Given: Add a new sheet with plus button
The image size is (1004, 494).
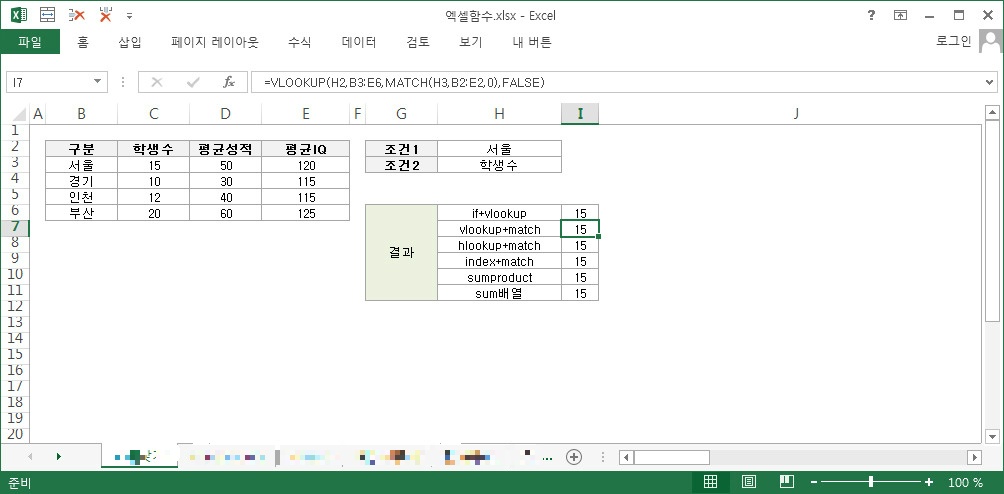Looking at the screenshot, I should [x=574, y=457].
